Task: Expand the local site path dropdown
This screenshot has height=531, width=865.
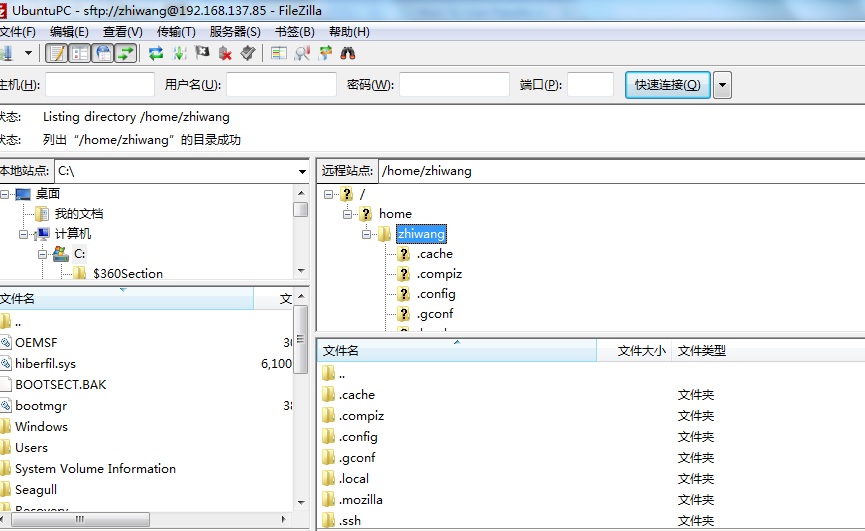Action: click(x=302, y=171)
